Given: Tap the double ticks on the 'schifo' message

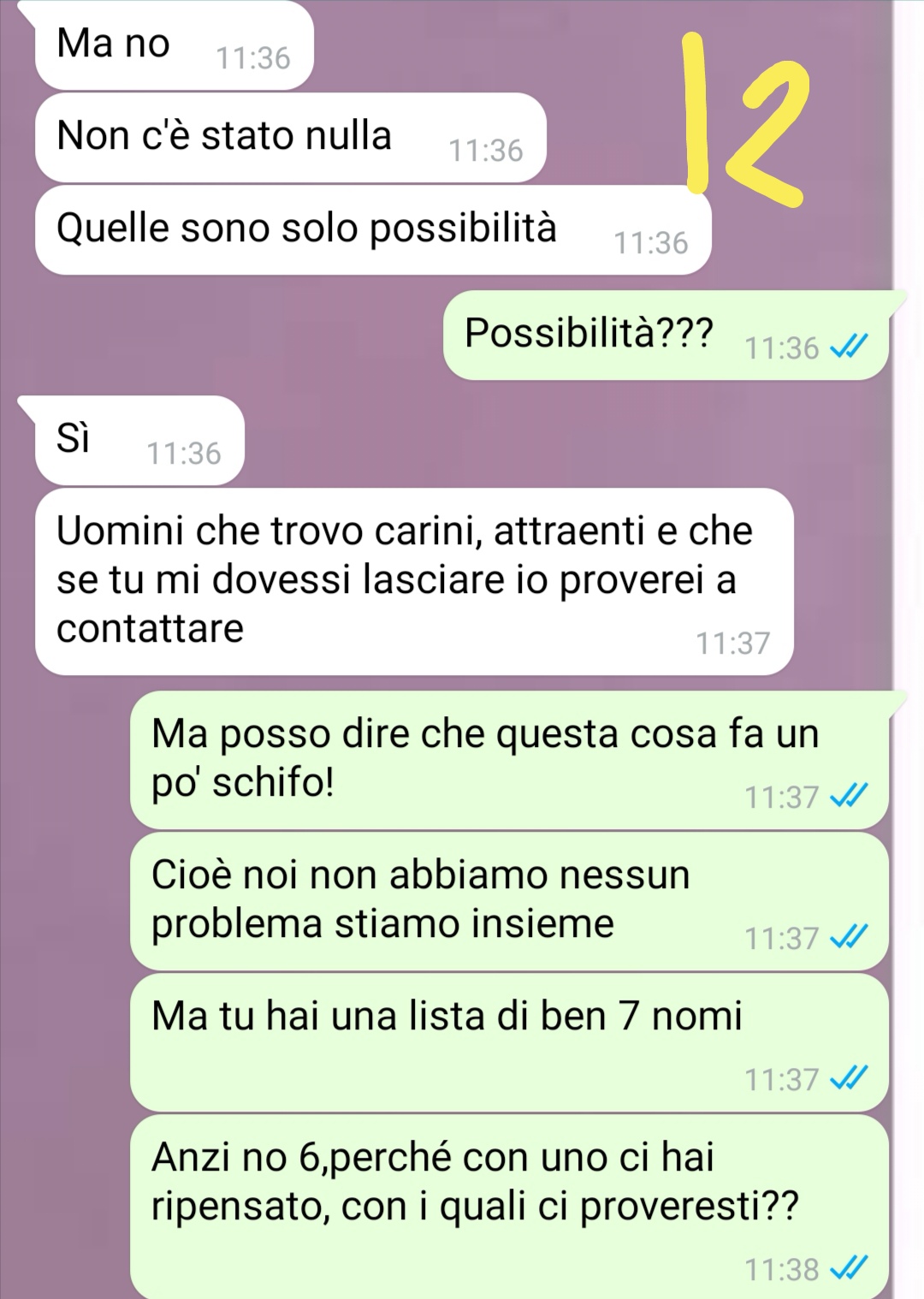Looking at the screenshot, I should (x=850, y=797).
